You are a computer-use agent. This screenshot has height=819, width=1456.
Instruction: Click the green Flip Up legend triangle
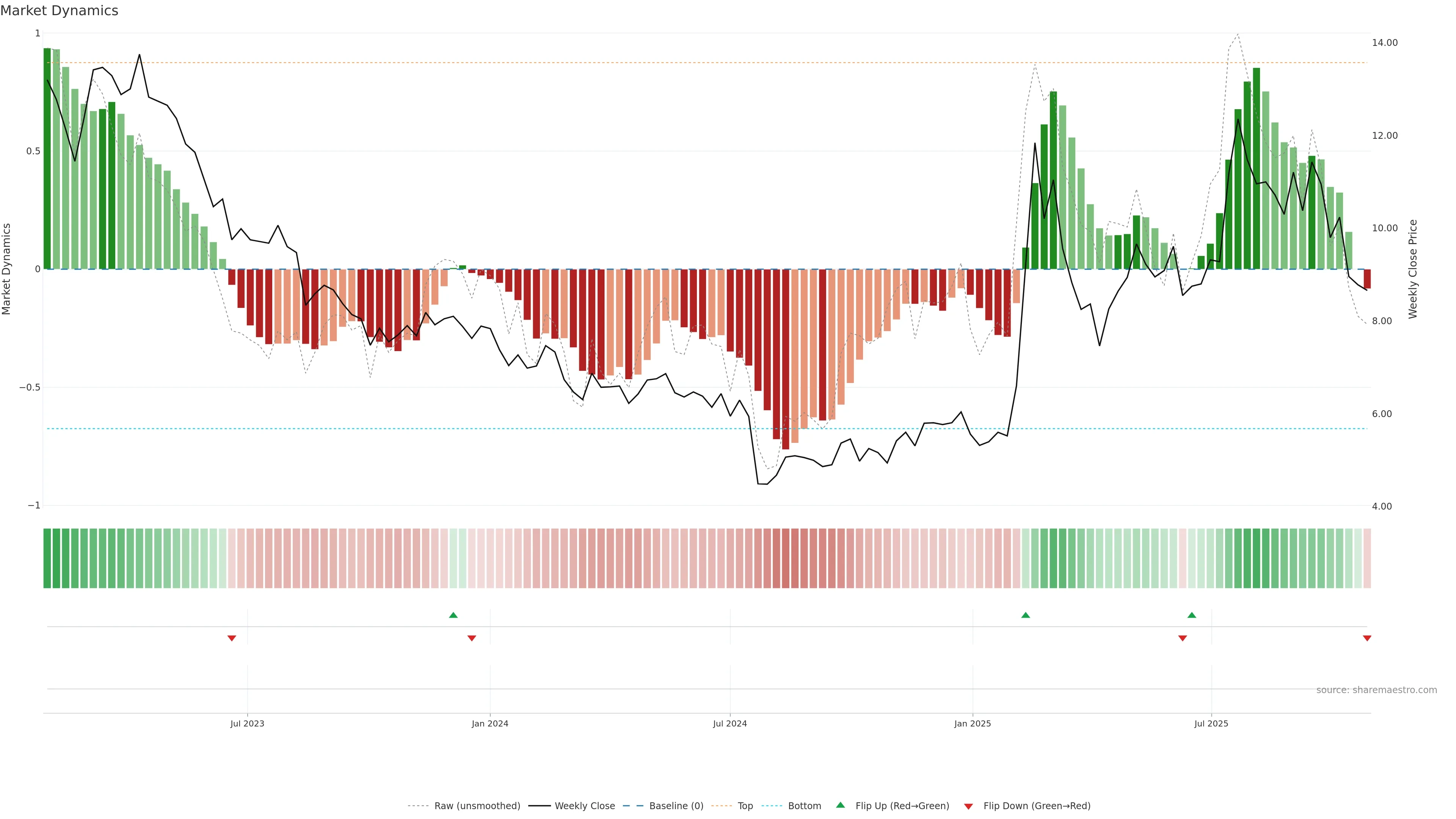pos(841,805)
